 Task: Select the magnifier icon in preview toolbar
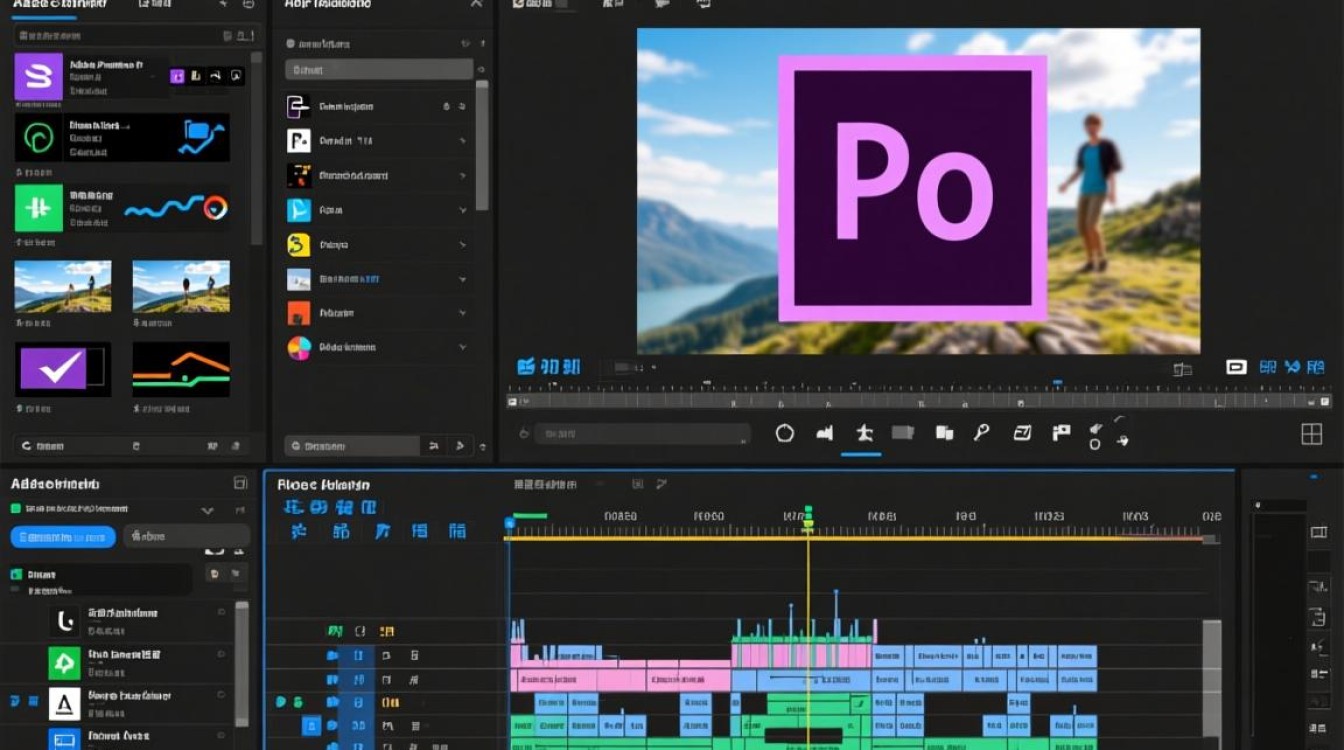[x=982, y=432]
